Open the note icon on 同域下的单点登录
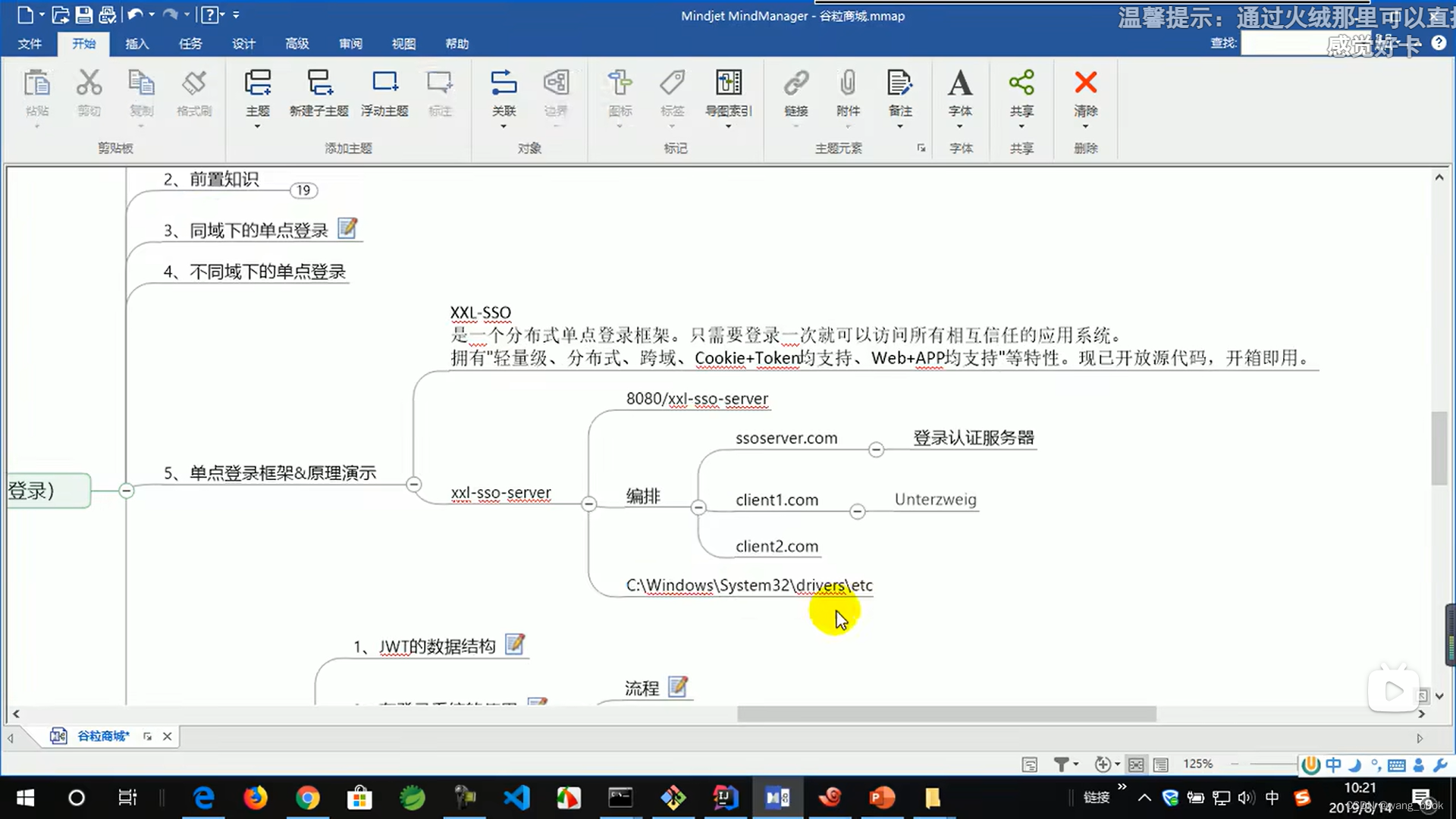 point(347,228)
